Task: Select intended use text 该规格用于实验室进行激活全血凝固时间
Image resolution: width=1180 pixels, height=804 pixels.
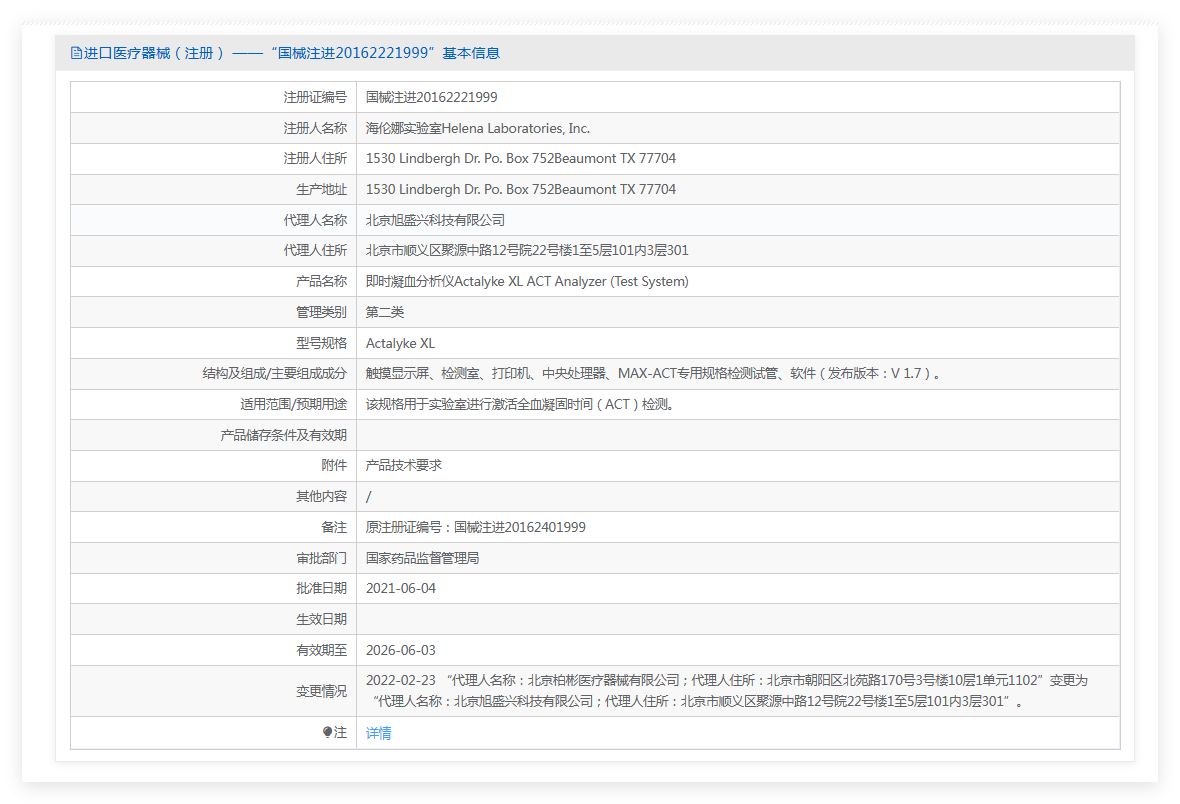Action: tap(520, 404)
